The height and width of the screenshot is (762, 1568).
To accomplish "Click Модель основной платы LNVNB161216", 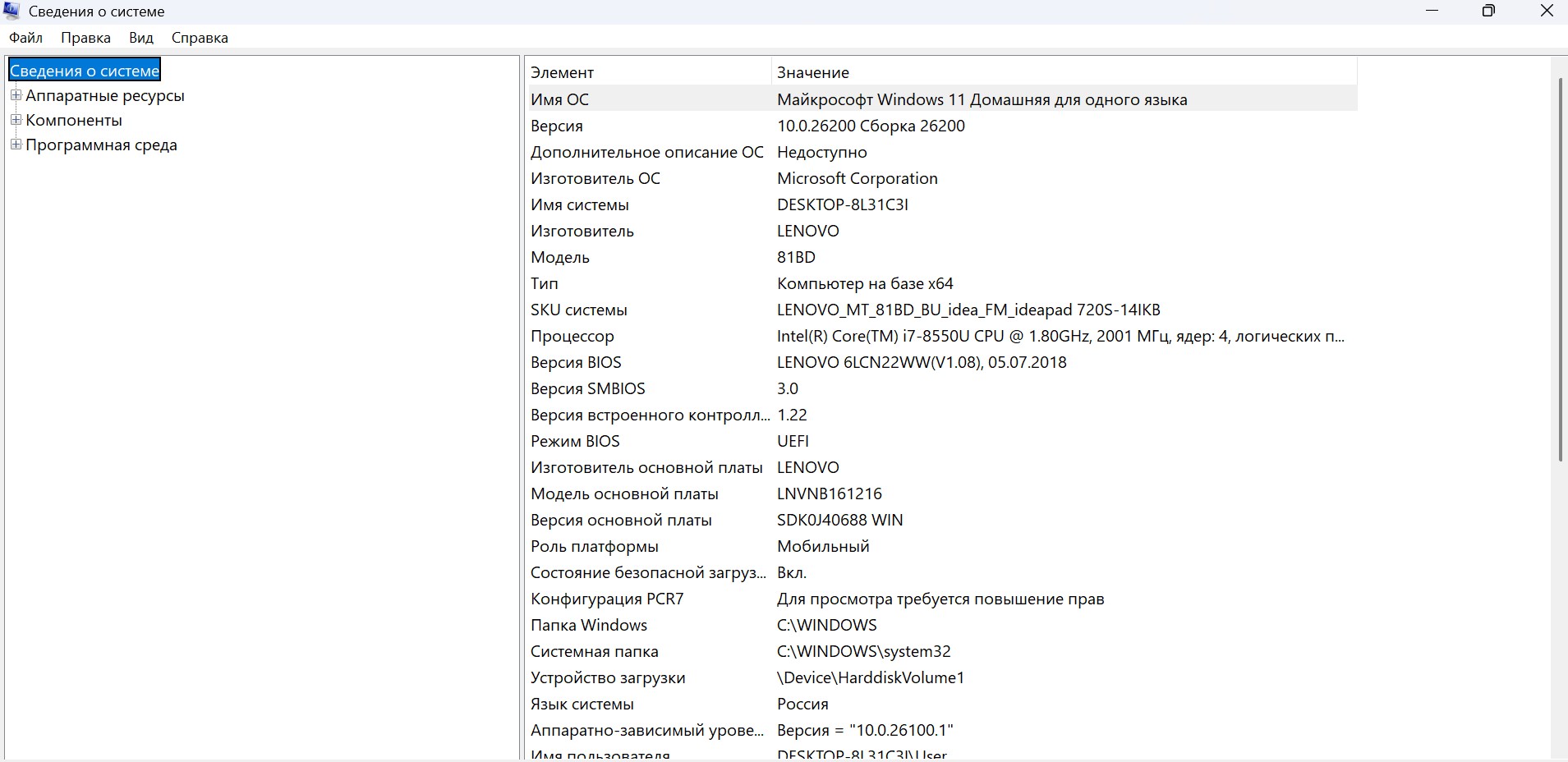I will point(942,493).
